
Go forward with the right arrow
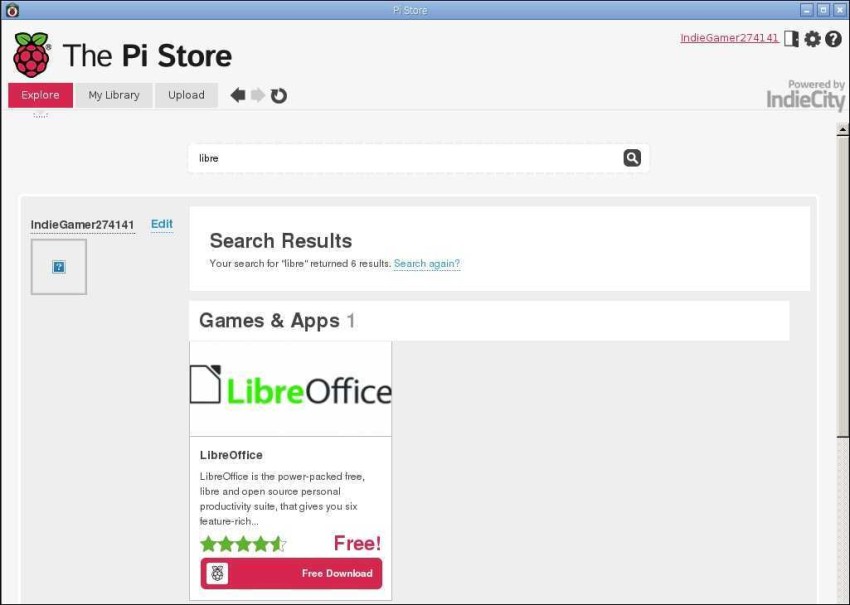click(x=257, y=95)
